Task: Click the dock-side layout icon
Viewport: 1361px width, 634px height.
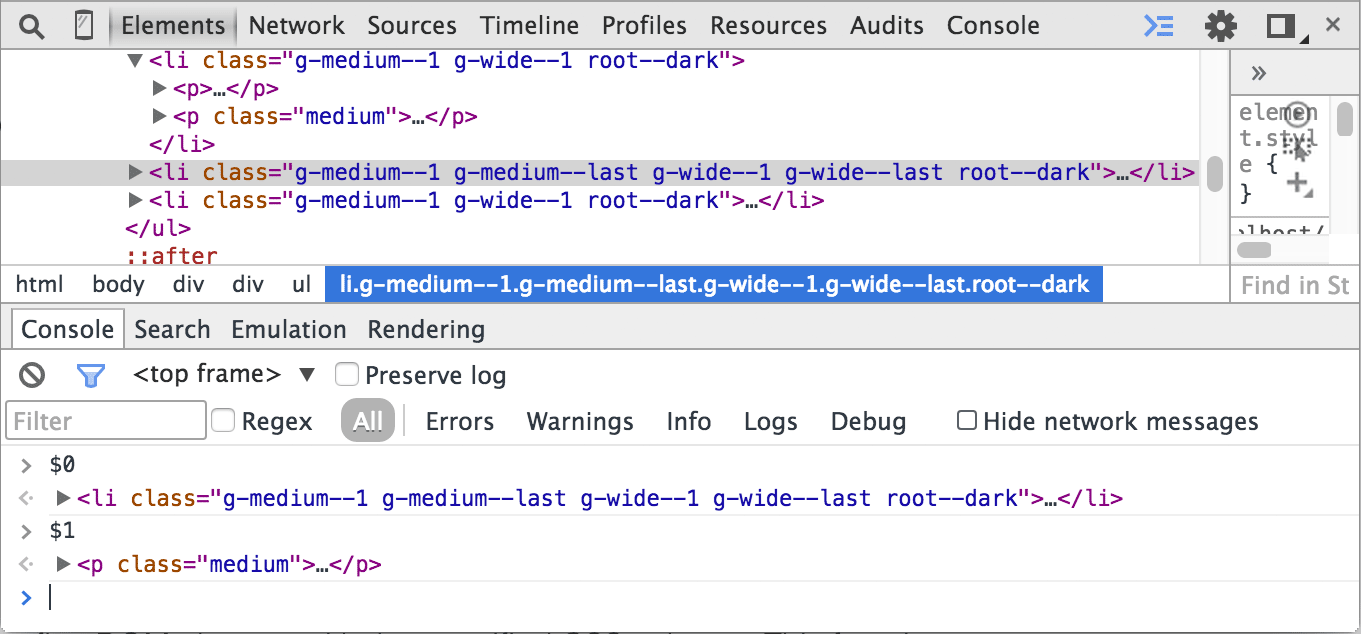Action: (1281, 26)
